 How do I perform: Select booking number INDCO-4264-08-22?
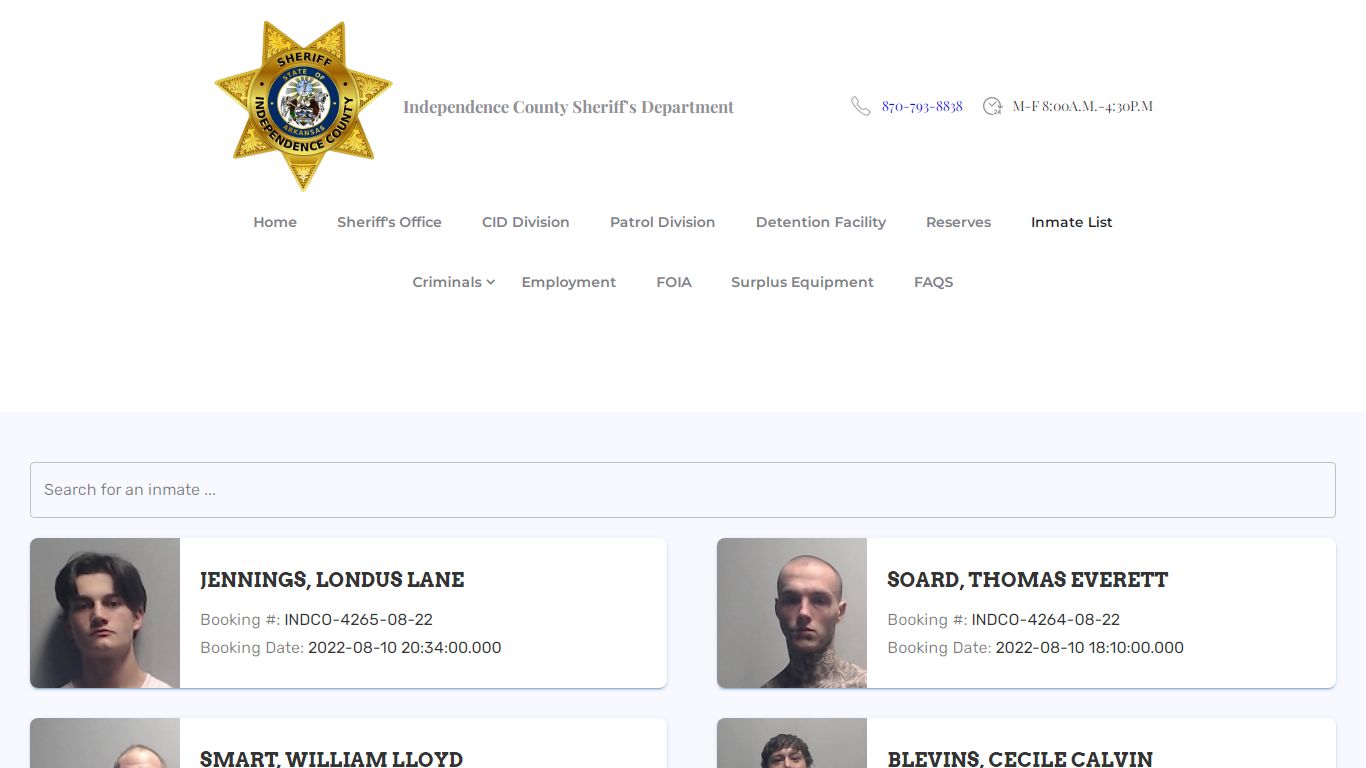point(1045,620)
